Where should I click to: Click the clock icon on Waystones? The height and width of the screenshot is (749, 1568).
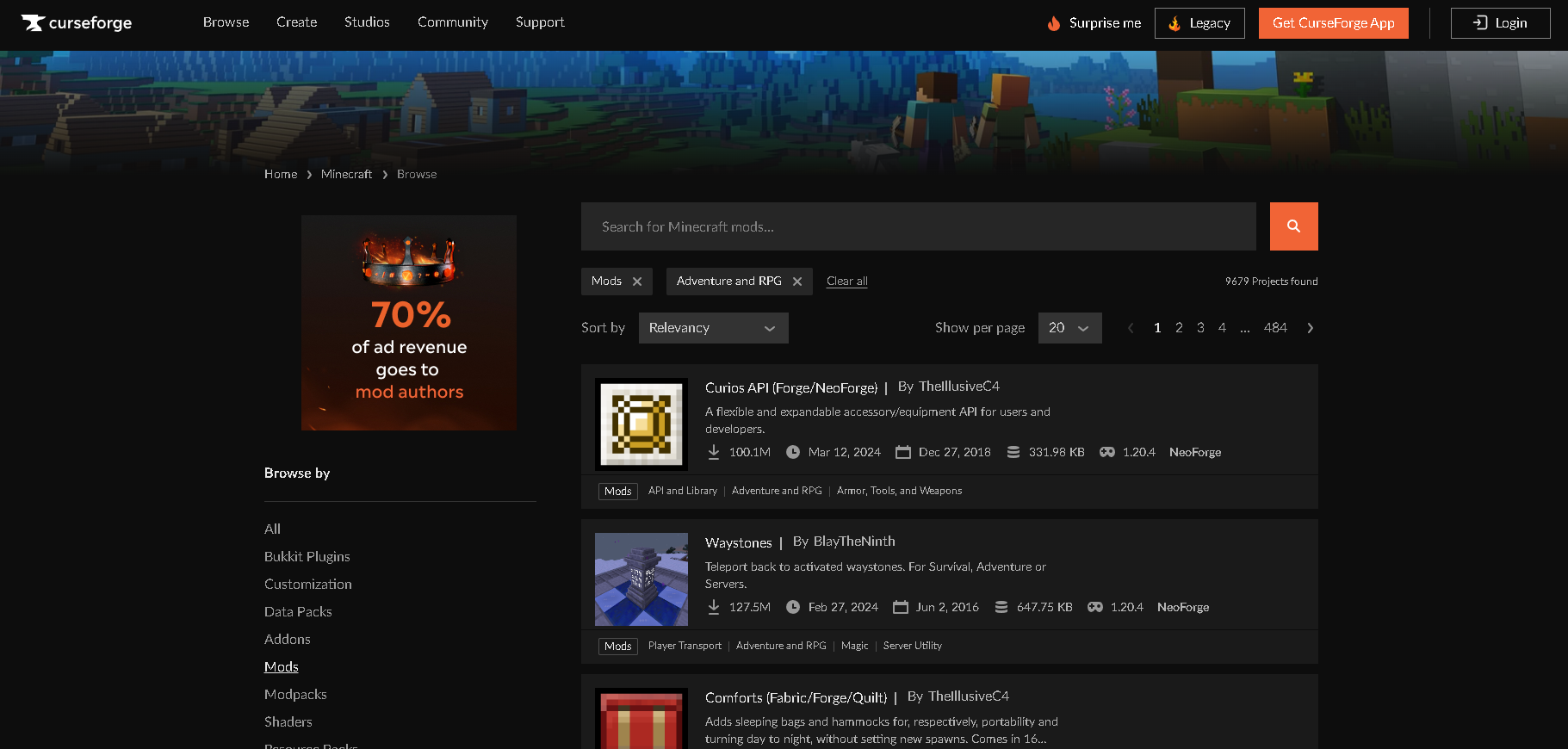pos(793,607)
